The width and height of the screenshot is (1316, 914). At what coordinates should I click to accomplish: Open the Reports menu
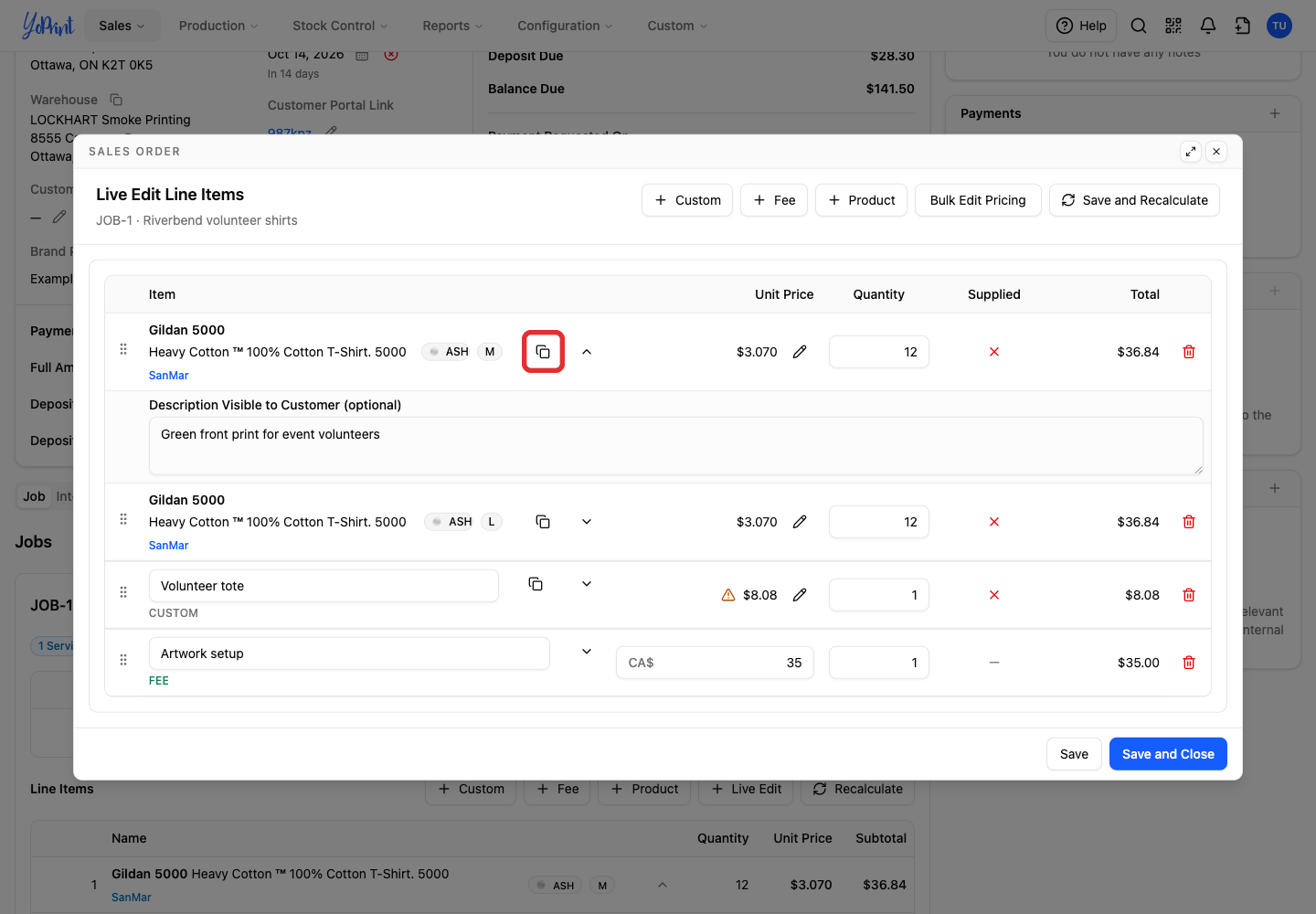[x=452, y=26]
